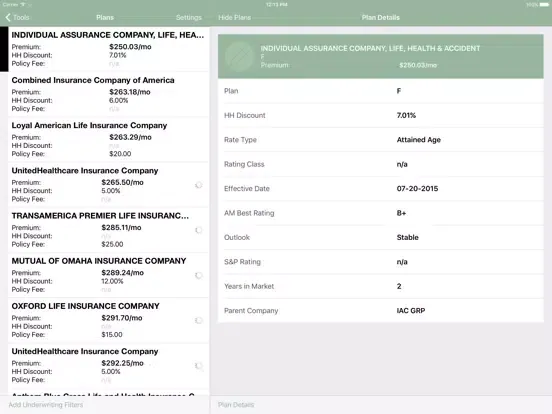Screen dimensions: 552x414
Task: Tap the $20.00 policy fee value
Action: coord(120,154)
